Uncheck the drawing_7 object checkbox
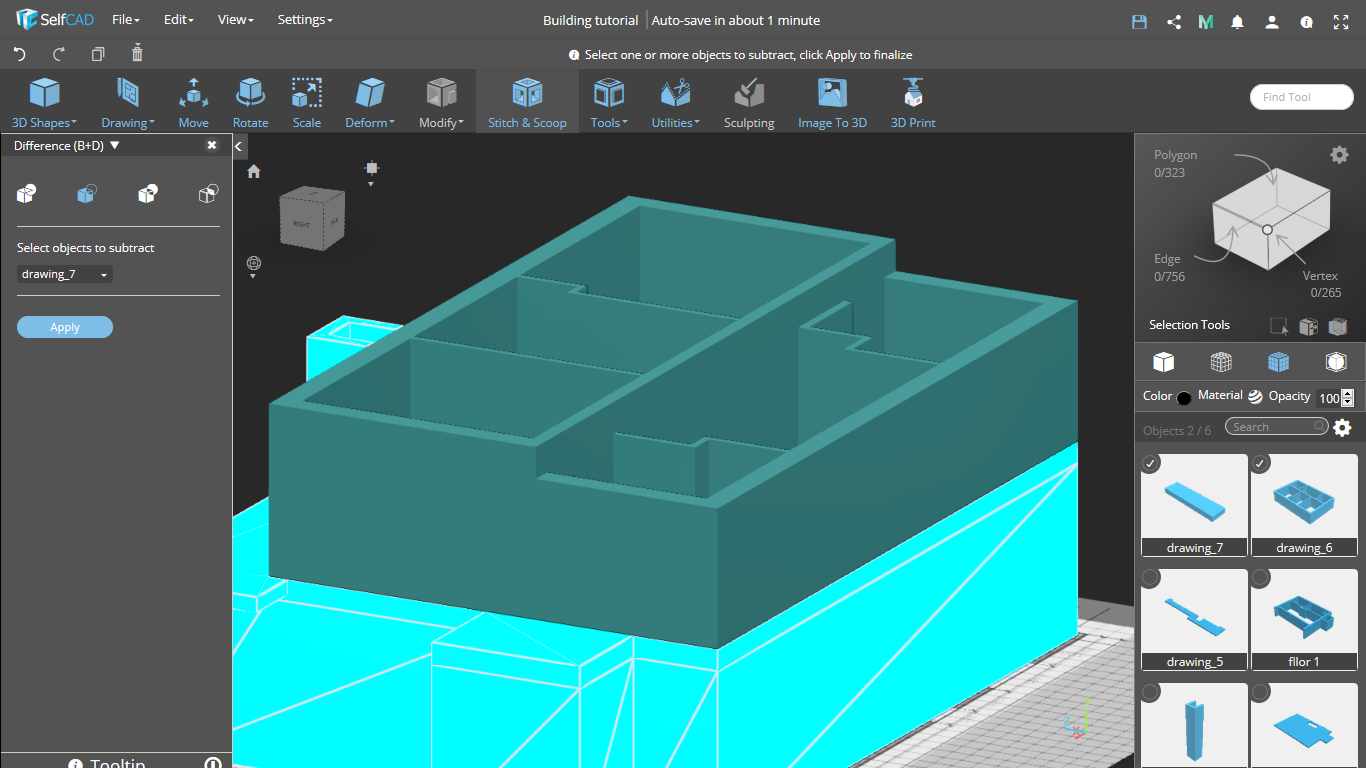The image size is (1366, 768). coord(1151,463)
